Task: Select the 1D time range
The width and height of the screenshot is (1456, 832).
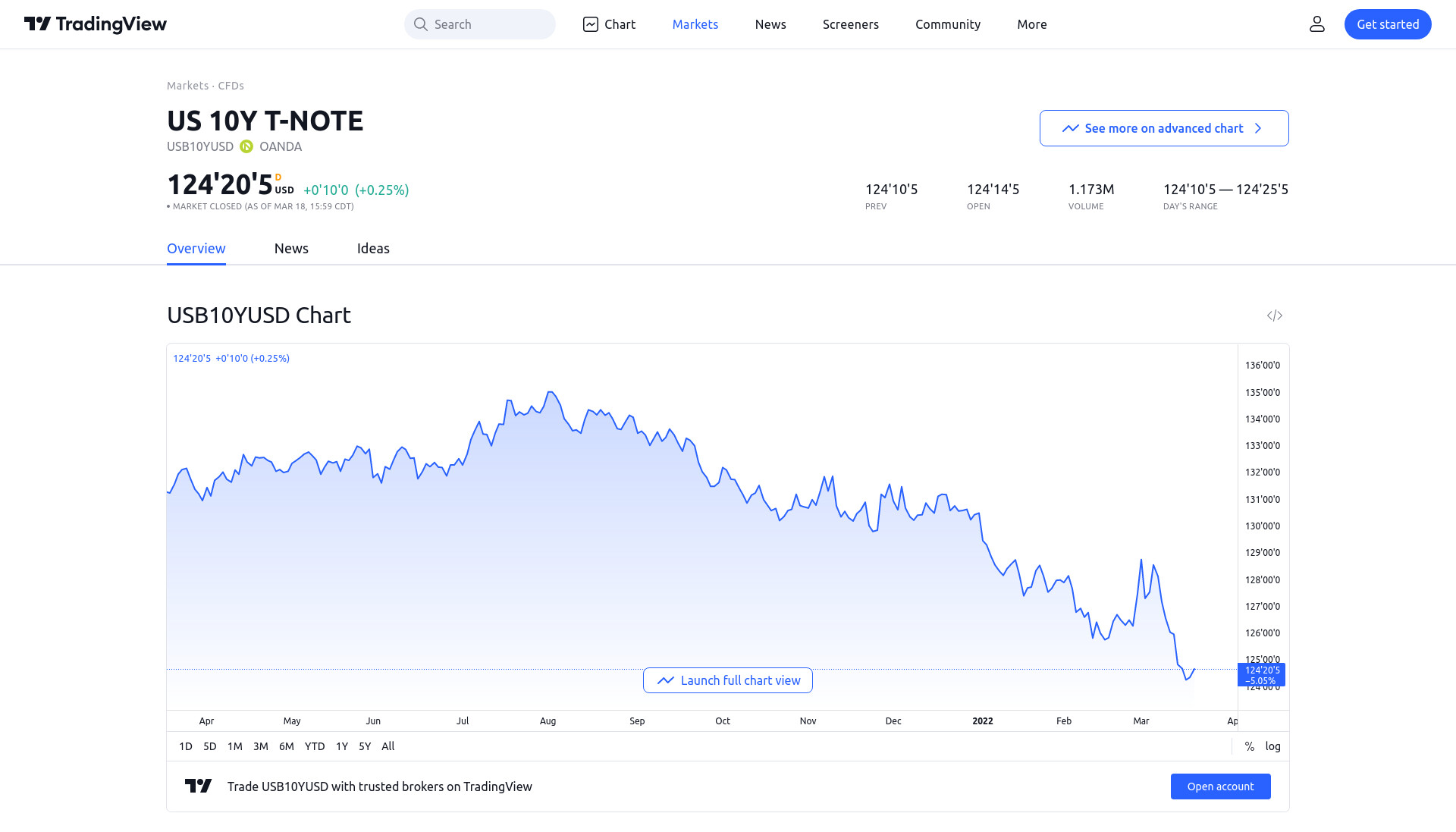Action: click(x=186, y=746)
